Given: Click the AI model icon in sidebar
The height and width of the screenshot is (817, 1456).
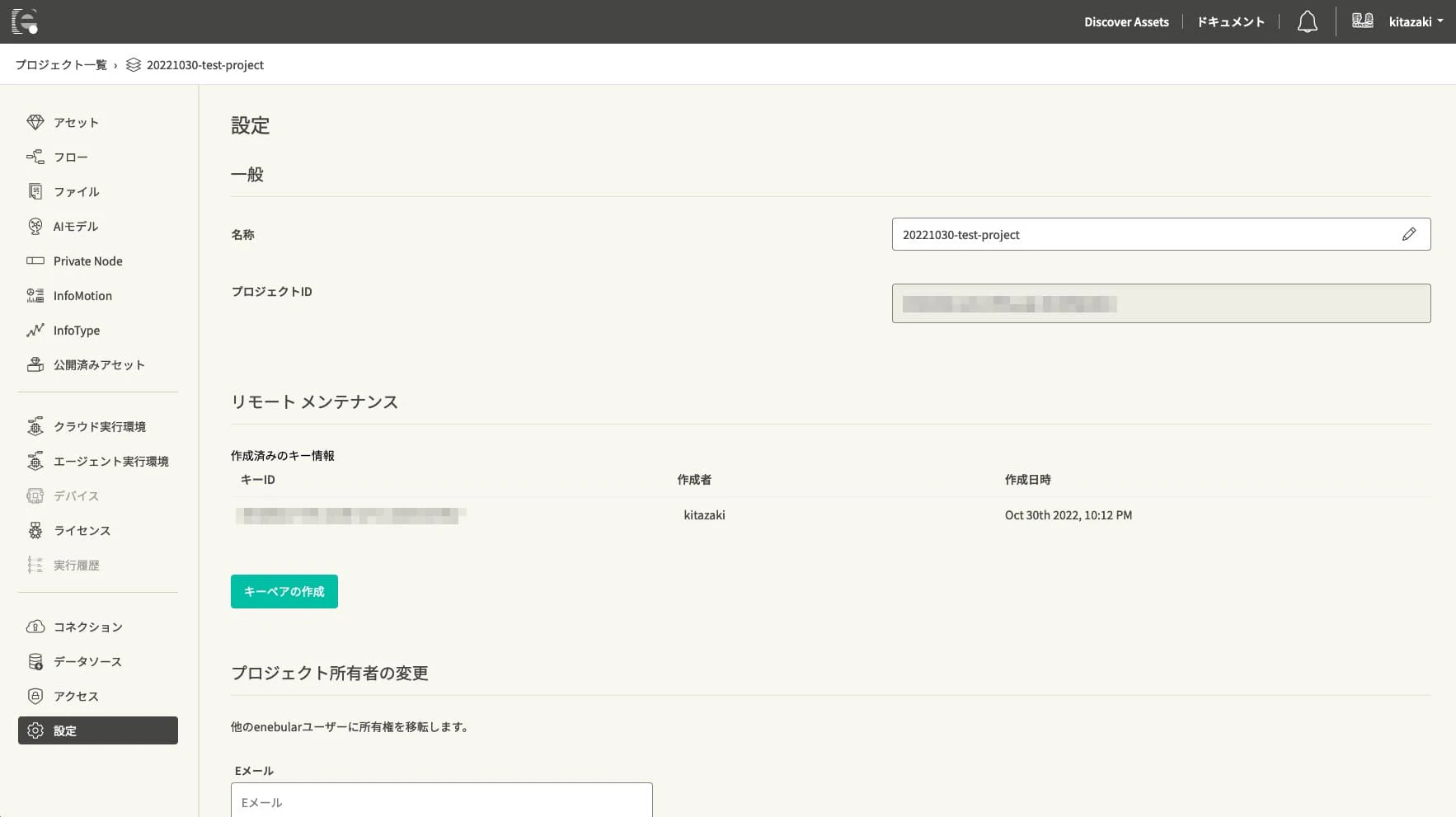Looking at the screenshot, I should 35,226.
